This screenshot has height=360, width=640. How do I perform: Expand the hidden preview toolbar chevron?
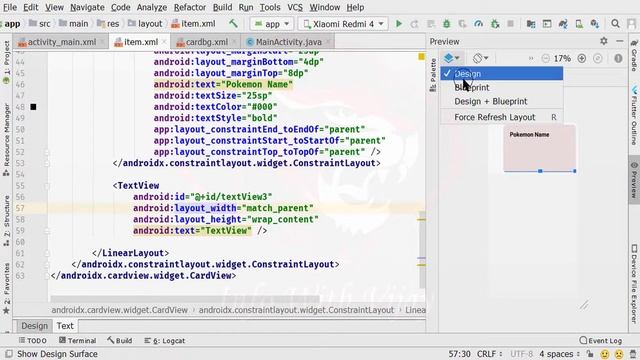coord(531,58)
